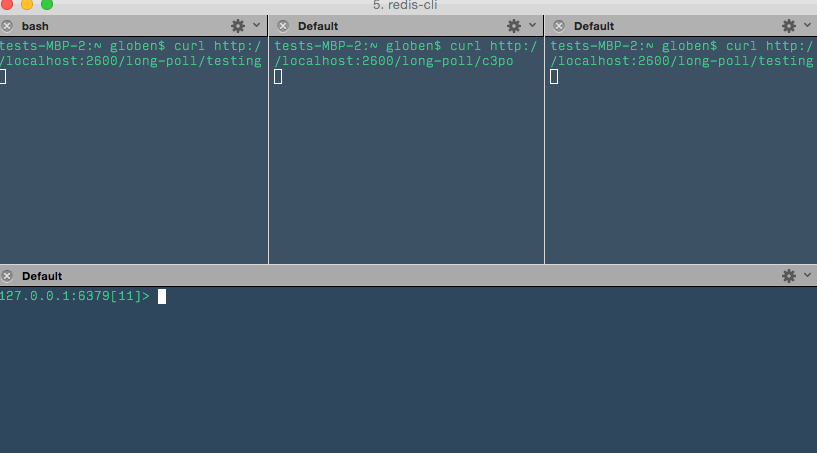
Task: Click long-poll/testing URL in bash pane
Action: pos(131,61)
